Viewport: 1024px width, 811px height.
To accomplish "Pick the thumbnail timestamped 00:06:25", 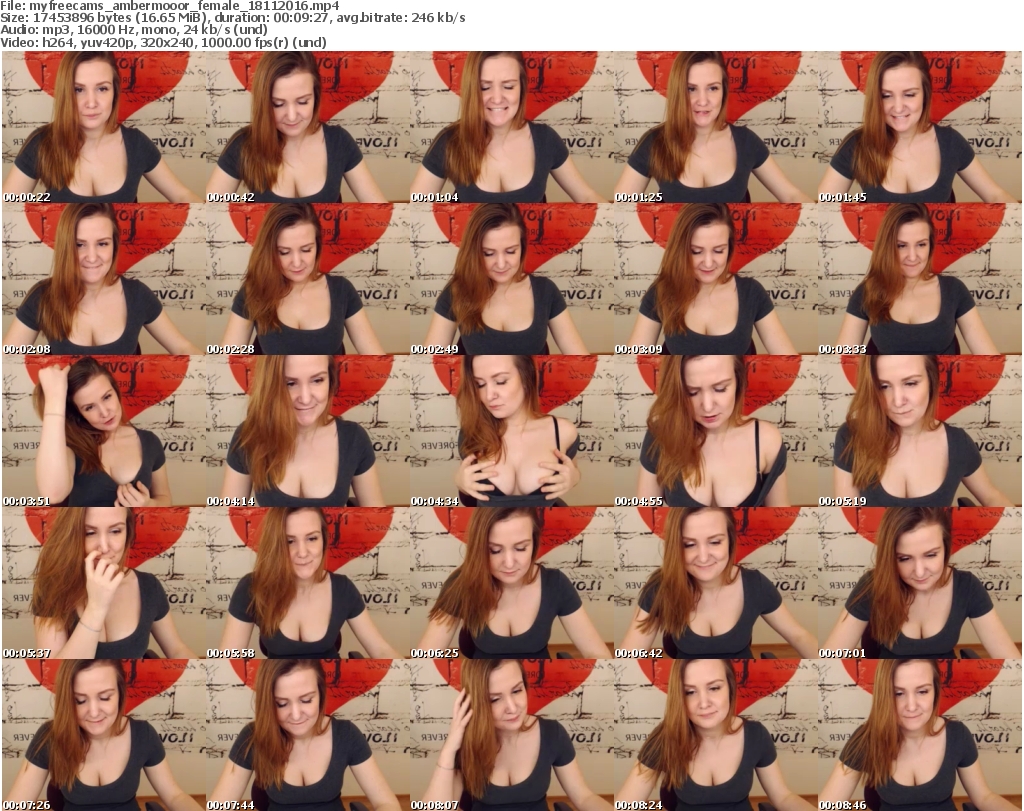I will pos(511,583).
